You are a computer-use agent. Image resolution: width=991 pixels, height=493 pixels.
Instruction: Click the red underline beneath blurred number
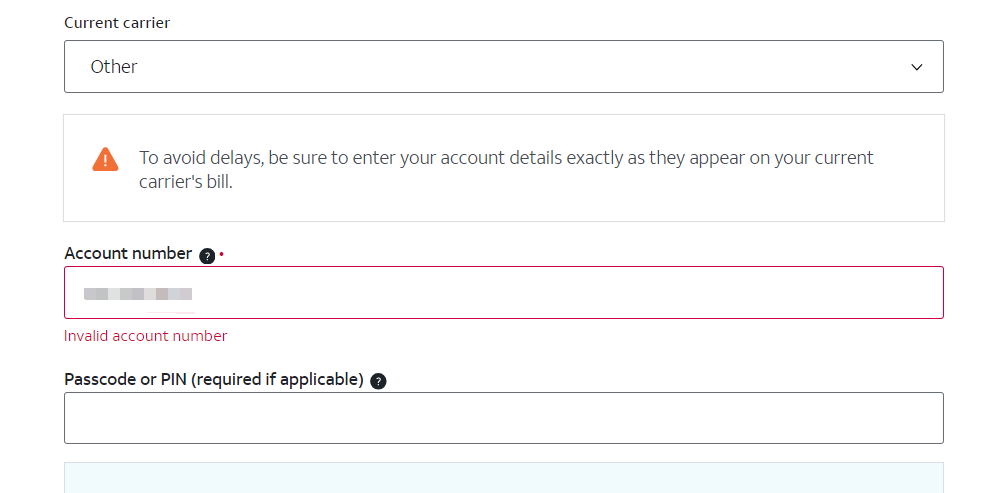click(x=171, y=312)
